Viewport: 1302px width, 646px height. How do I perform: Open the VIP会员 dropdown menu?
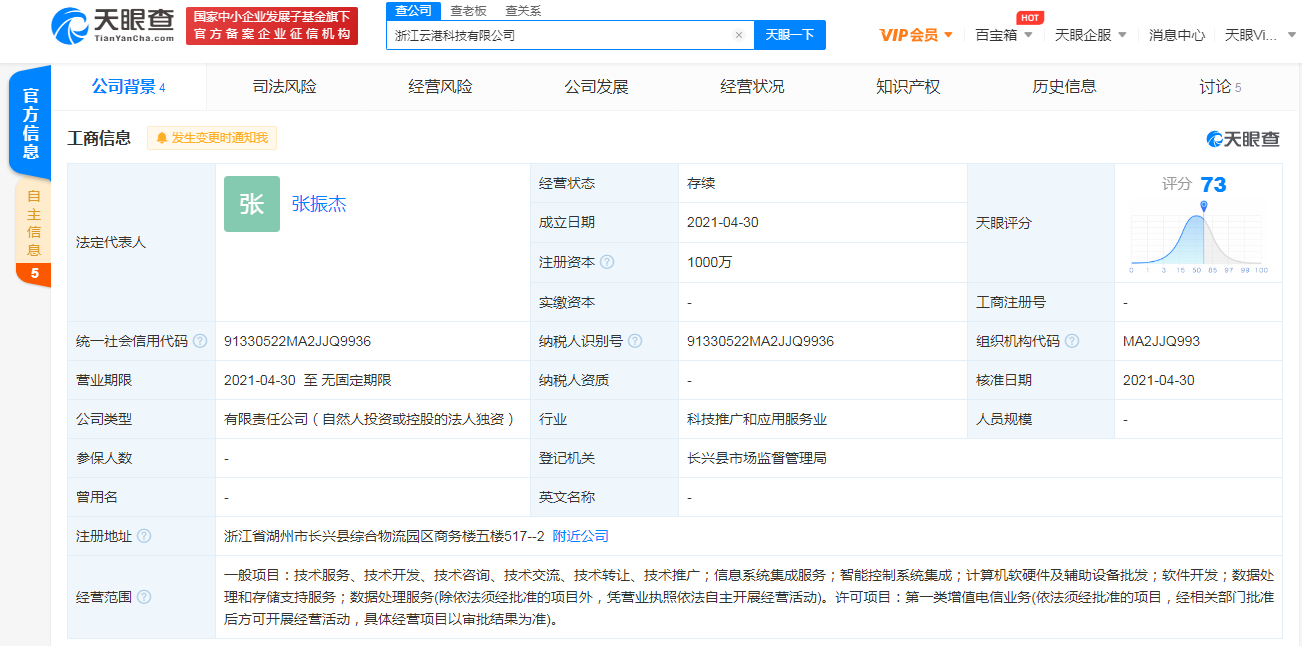(914, 32)
